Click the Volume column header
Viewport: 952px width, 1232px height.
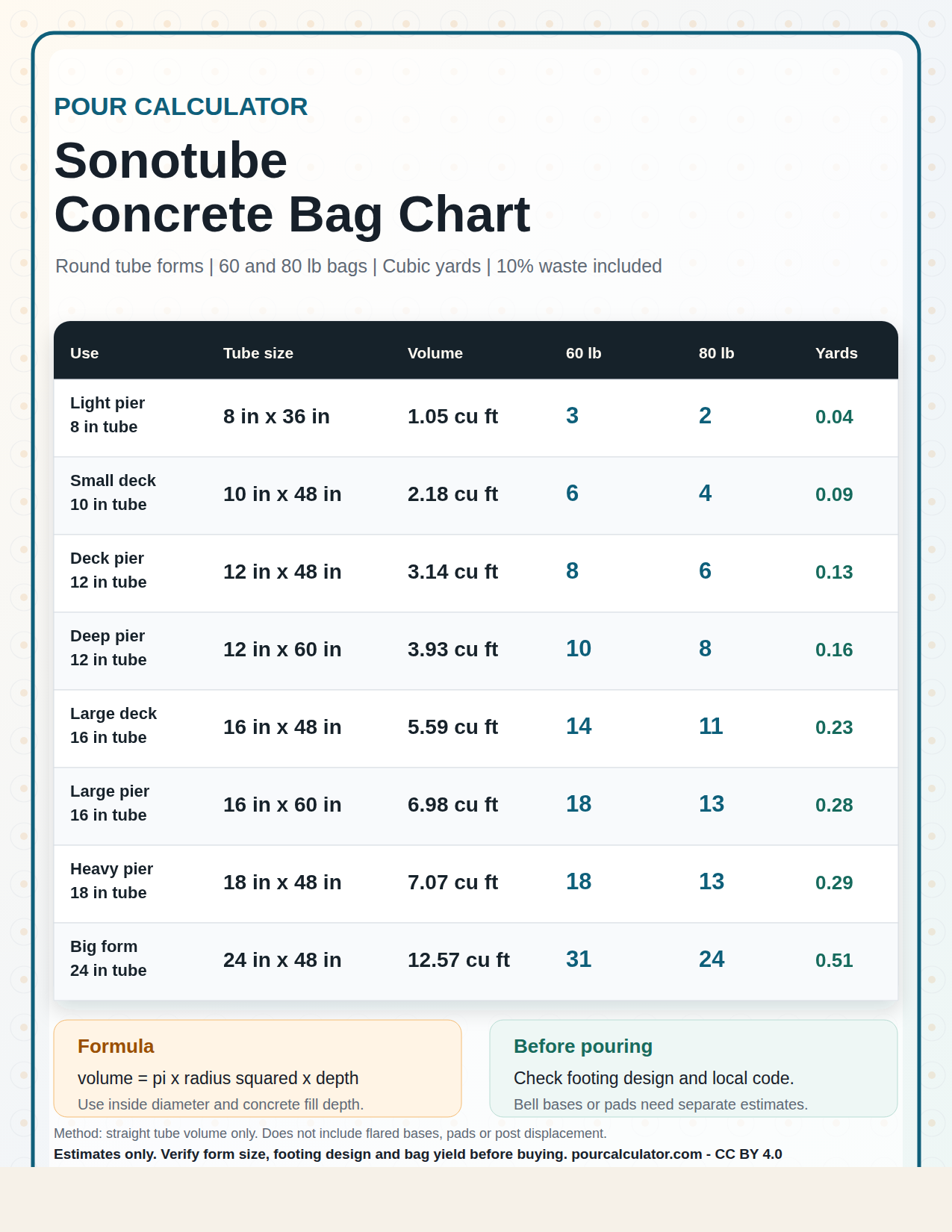point(435,353)
